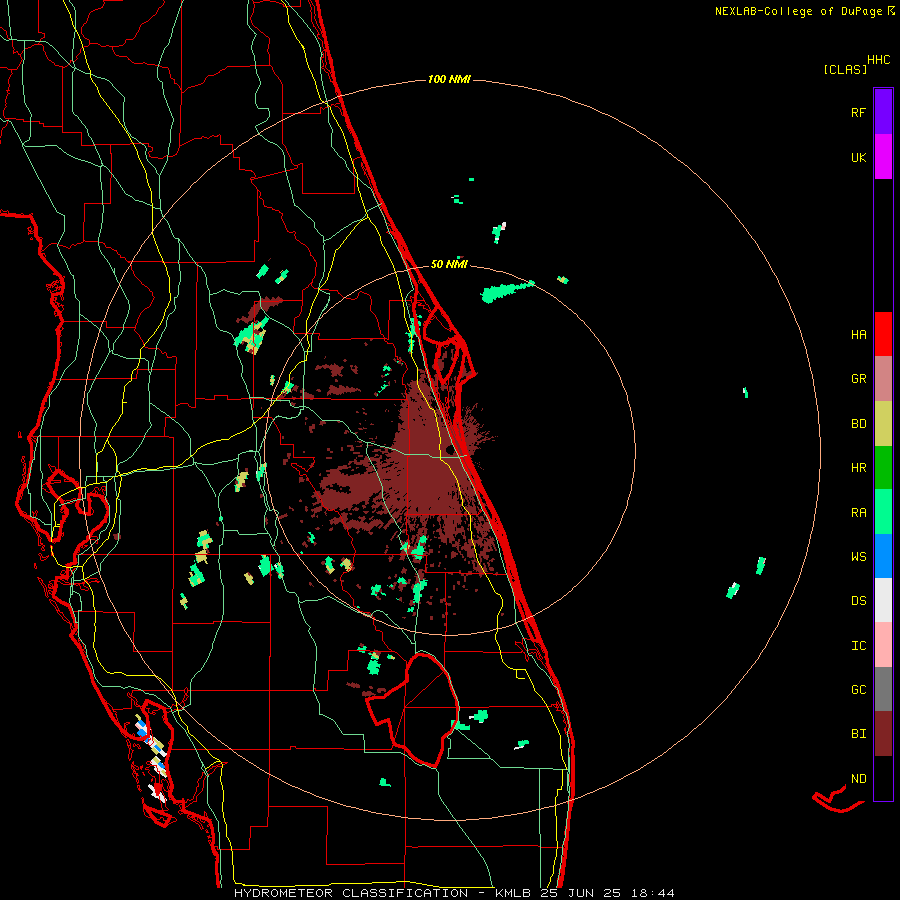Click the HR dark green legend block
The height and width of the screenshot is (900, 900).
[x=883, y=468]
